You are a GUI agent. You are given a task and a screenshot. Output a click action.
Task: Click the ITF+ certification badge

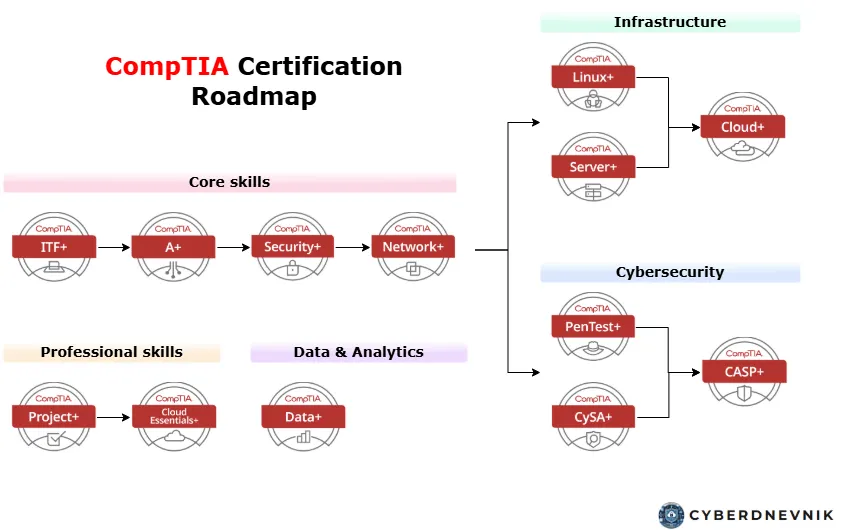point(54,247)
